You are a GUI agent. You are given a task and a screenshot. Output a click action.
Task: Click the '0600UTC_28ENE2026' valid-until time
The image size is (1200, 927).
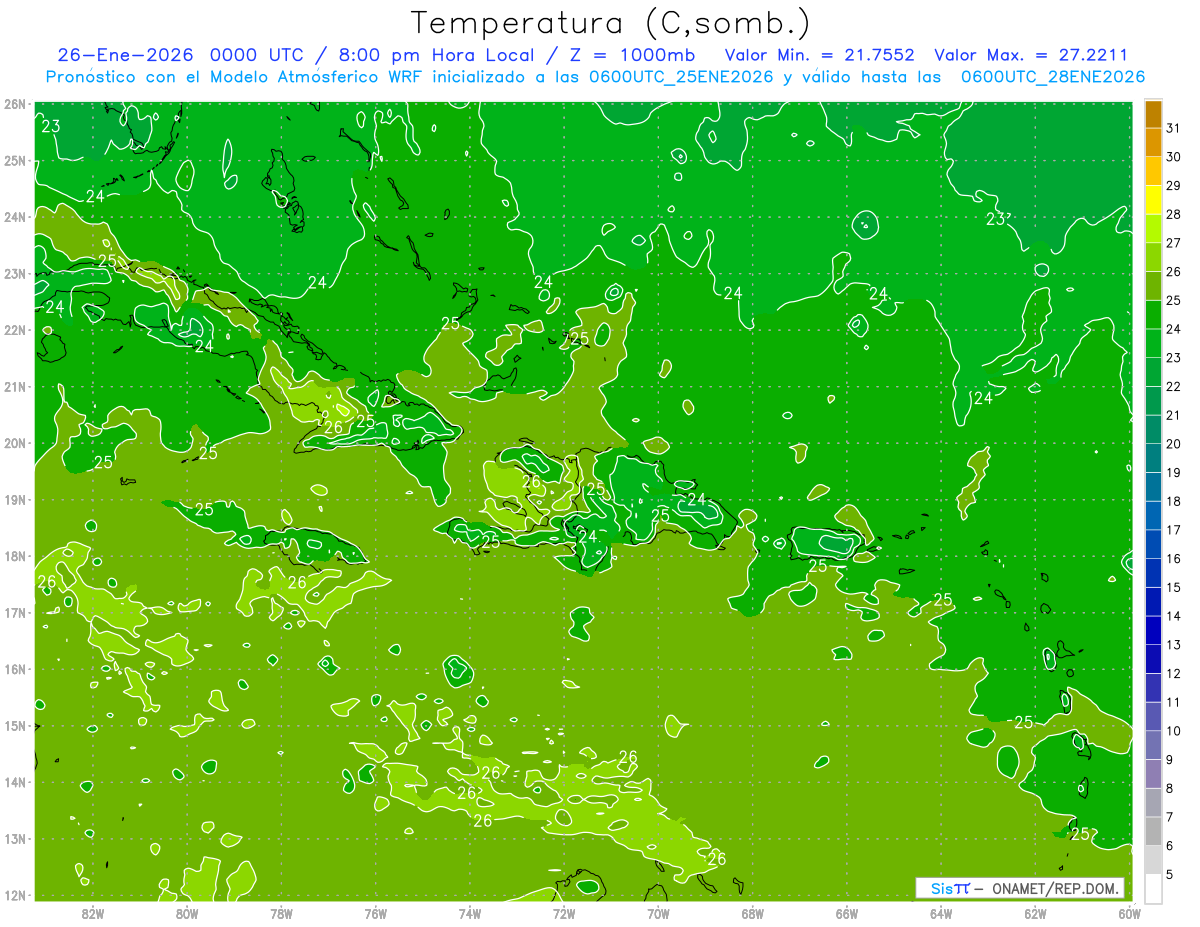[x=1053, y=76]
